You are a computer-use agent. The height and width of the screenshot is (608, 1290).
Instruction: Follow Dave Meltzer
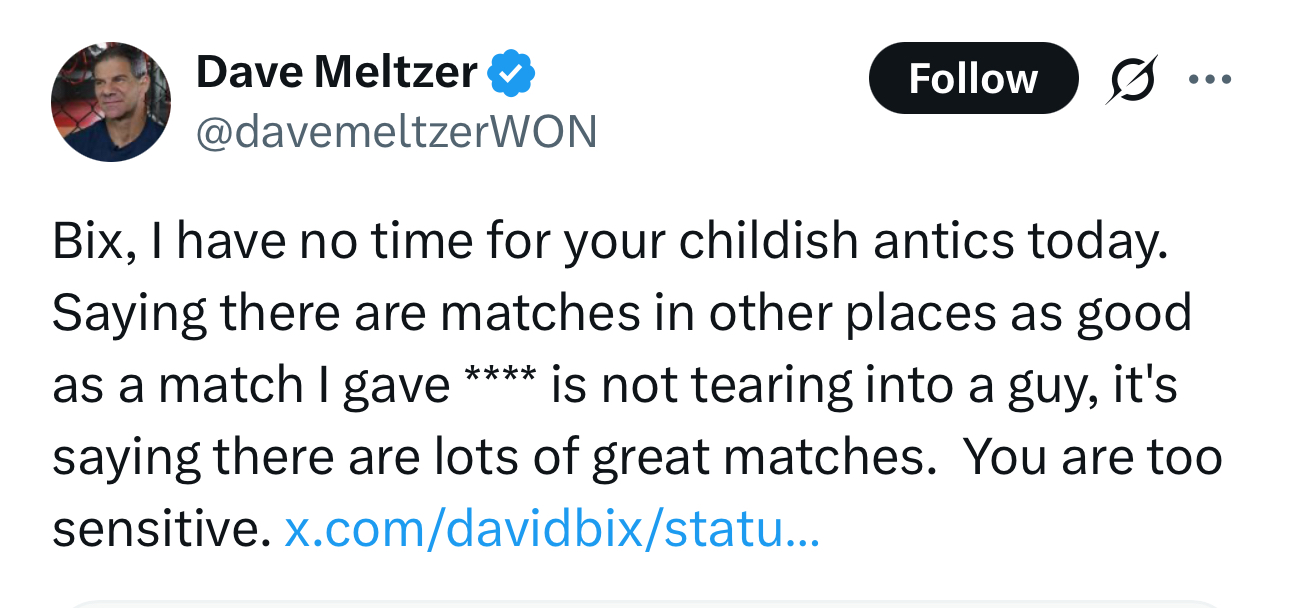(x=972, y=79)
